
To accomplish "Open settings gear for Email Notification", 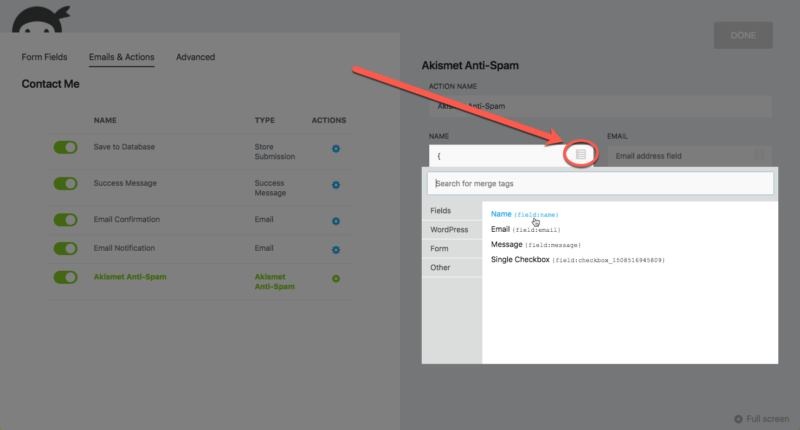I will [336, 249].
